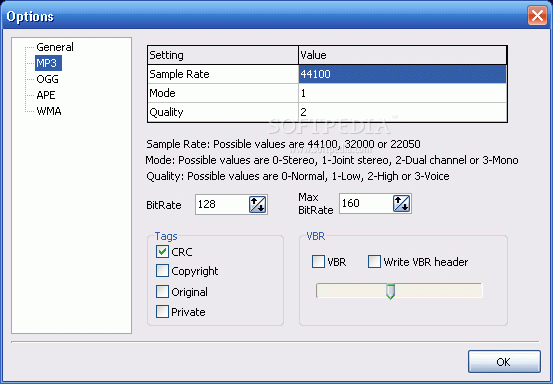Close the Options dialog
The width and height of the screenshot is (553, 384).
click(537, 16)
